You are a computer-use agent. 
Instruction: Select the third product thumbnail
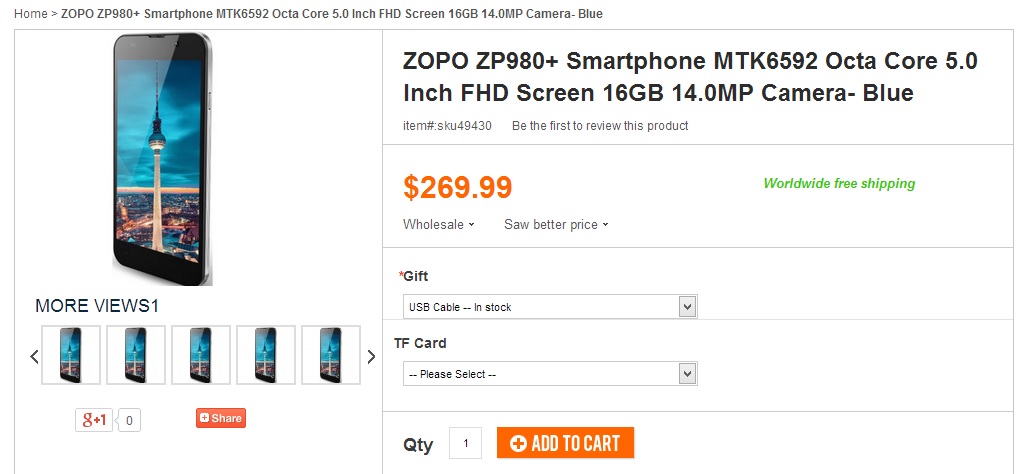pyautogui.click(x=201, y=355)
